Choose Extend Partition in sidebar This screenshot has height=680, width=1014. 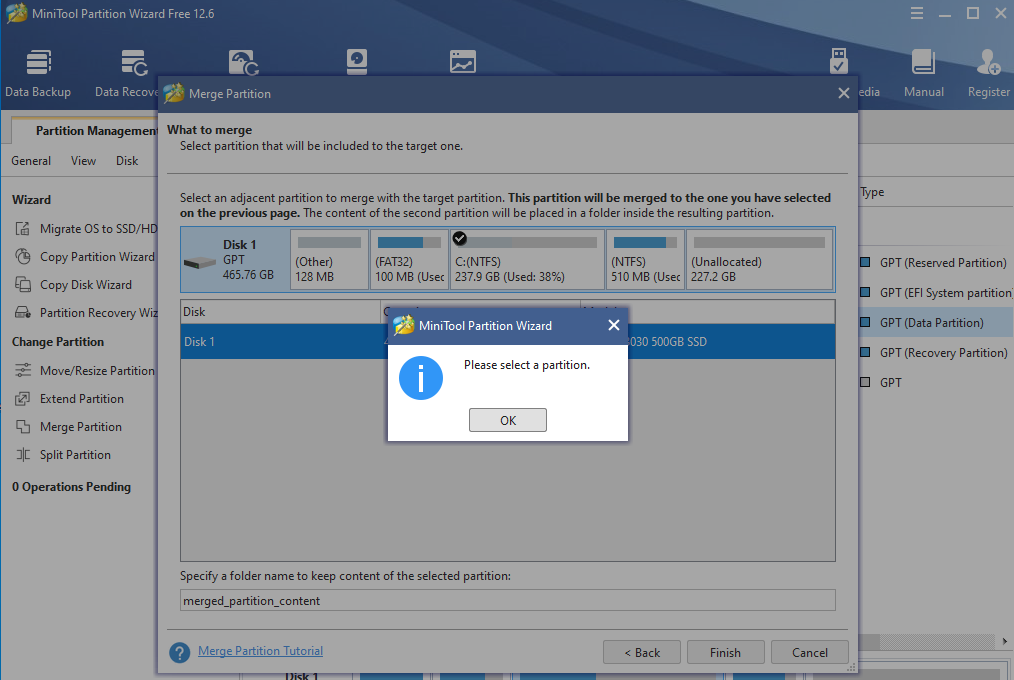[x=81, y=399]
